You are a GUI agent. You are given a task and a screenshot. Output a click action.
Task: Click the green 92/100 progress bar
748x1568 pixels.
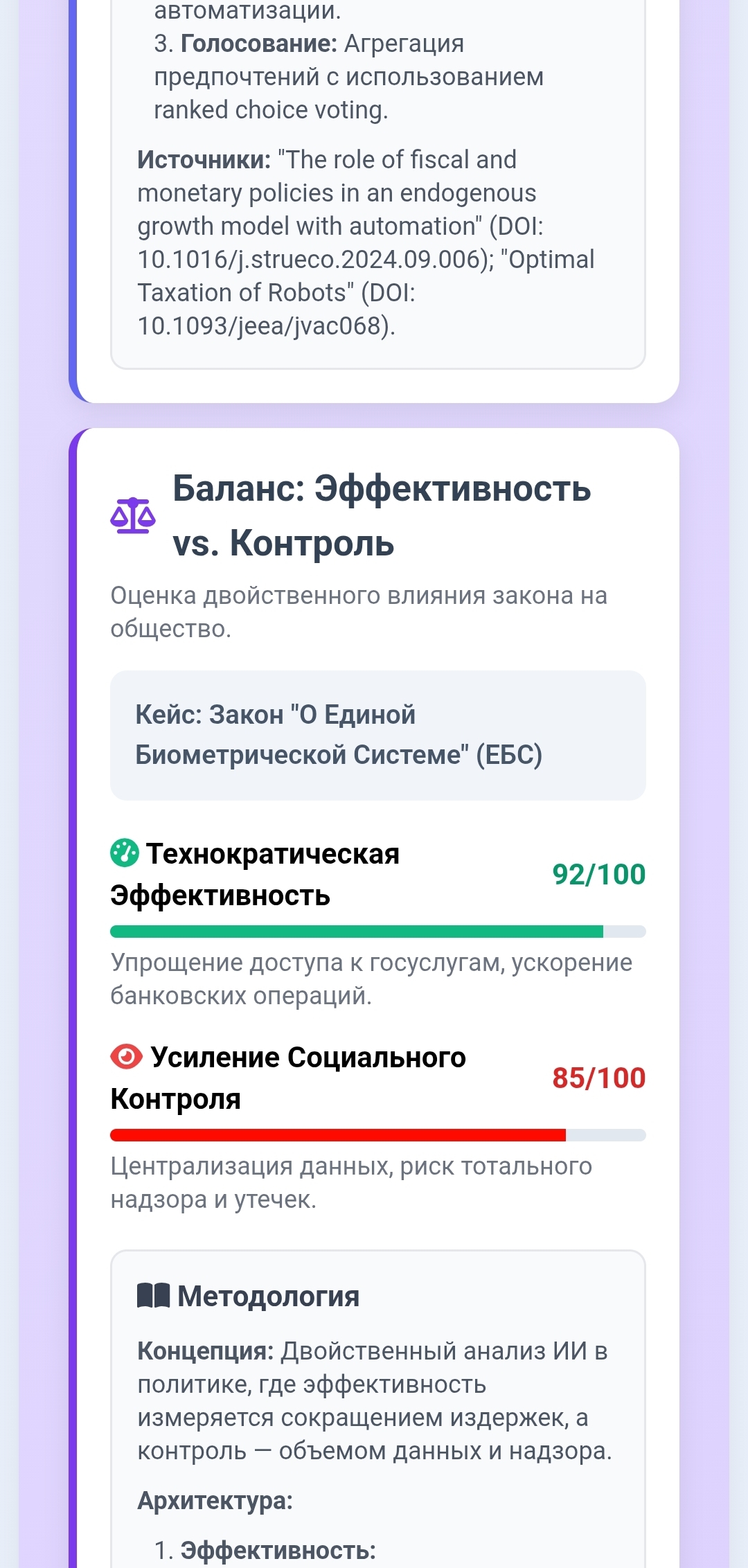pyautogui.click(x=377, y=932)
